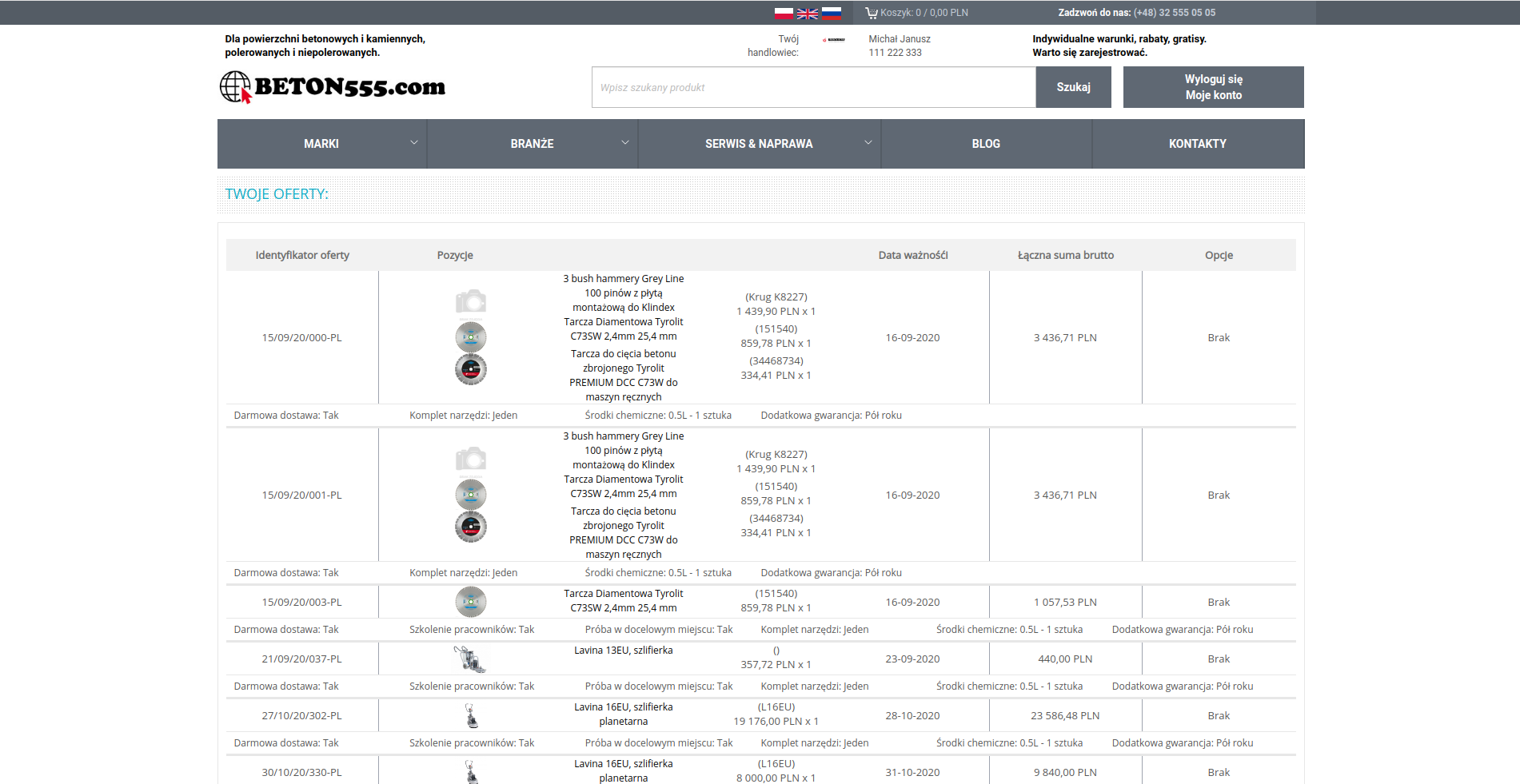This screenshot has height=784, width=1520.
Task: Click the Szukaj search button
Action: point(1074,87)
